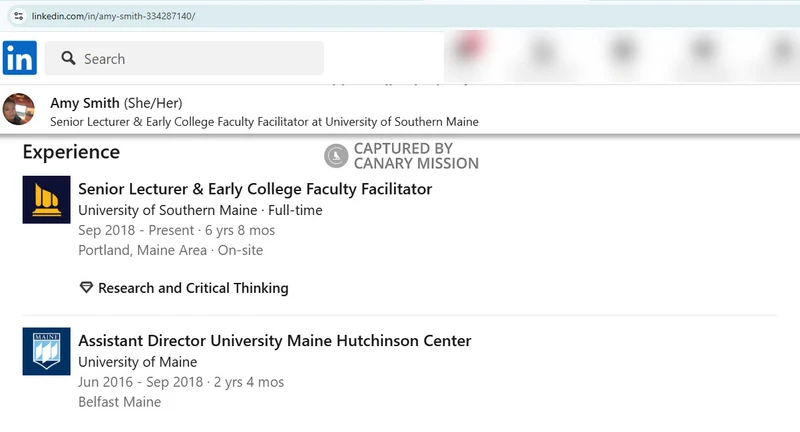Click 'Portland, Maine Area · On-site' text
The image size is (800, 432).
tap(170, 250)
